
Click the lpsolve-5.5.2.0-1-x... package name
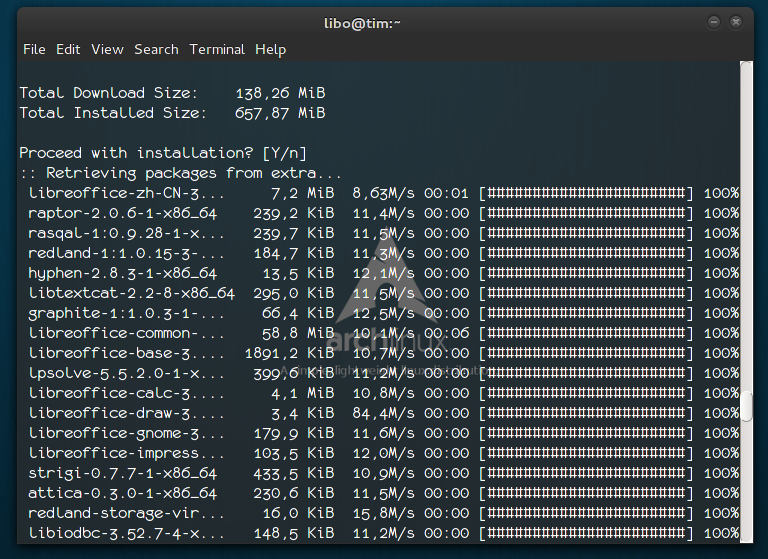[126, 373]
